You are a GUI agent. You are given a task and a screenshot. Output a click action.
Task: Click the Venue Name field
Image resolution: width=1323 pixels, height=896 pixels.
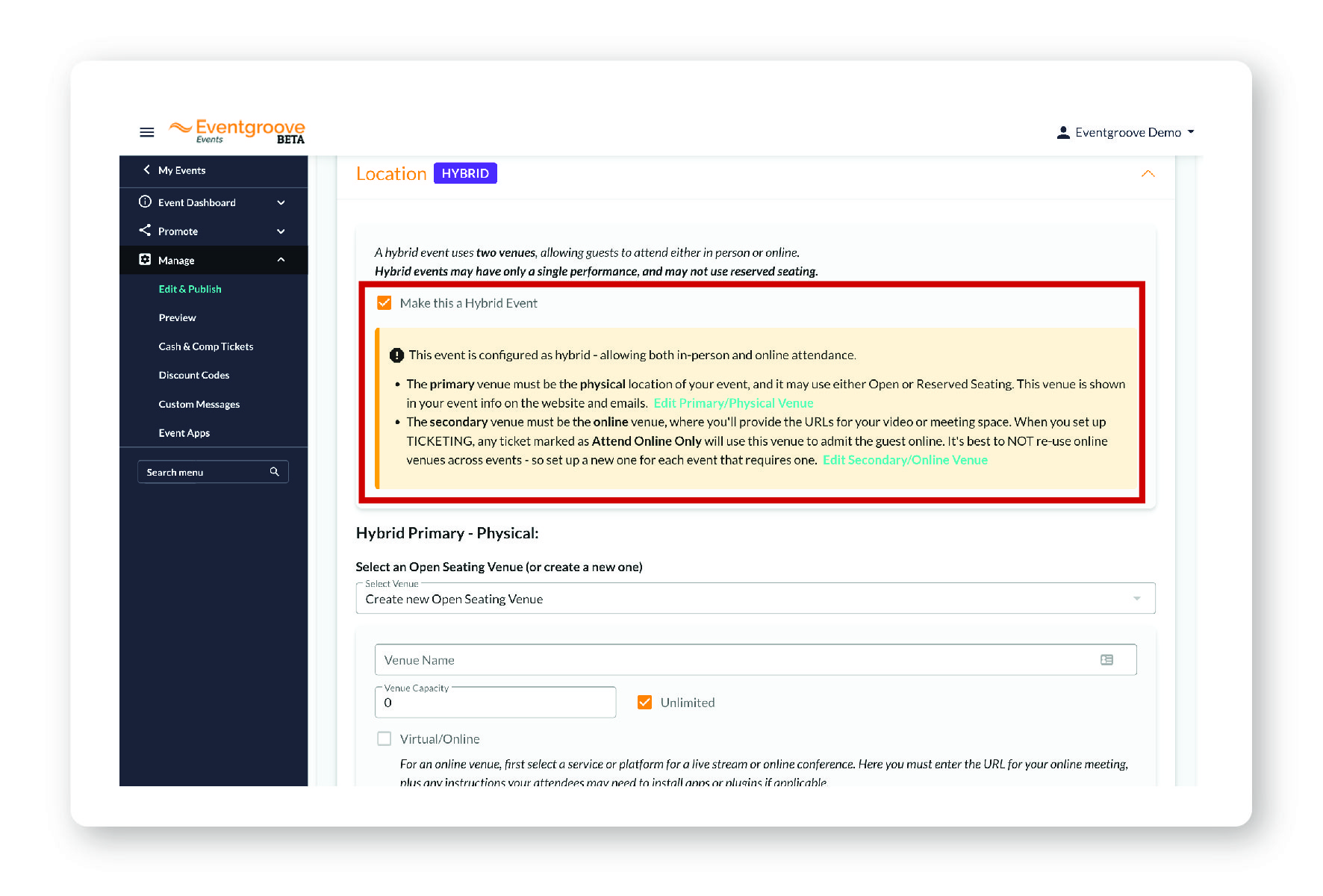tap(756, 660)
